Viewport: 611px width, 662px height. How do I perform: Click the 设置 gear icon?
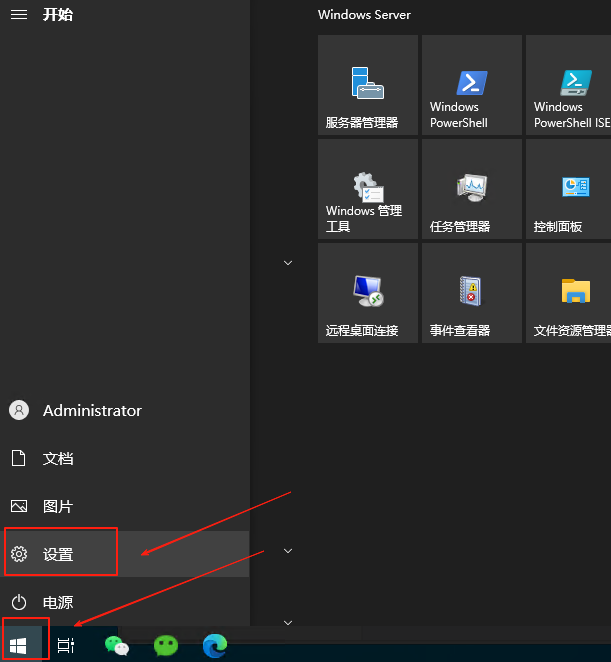tap(19, 554)
